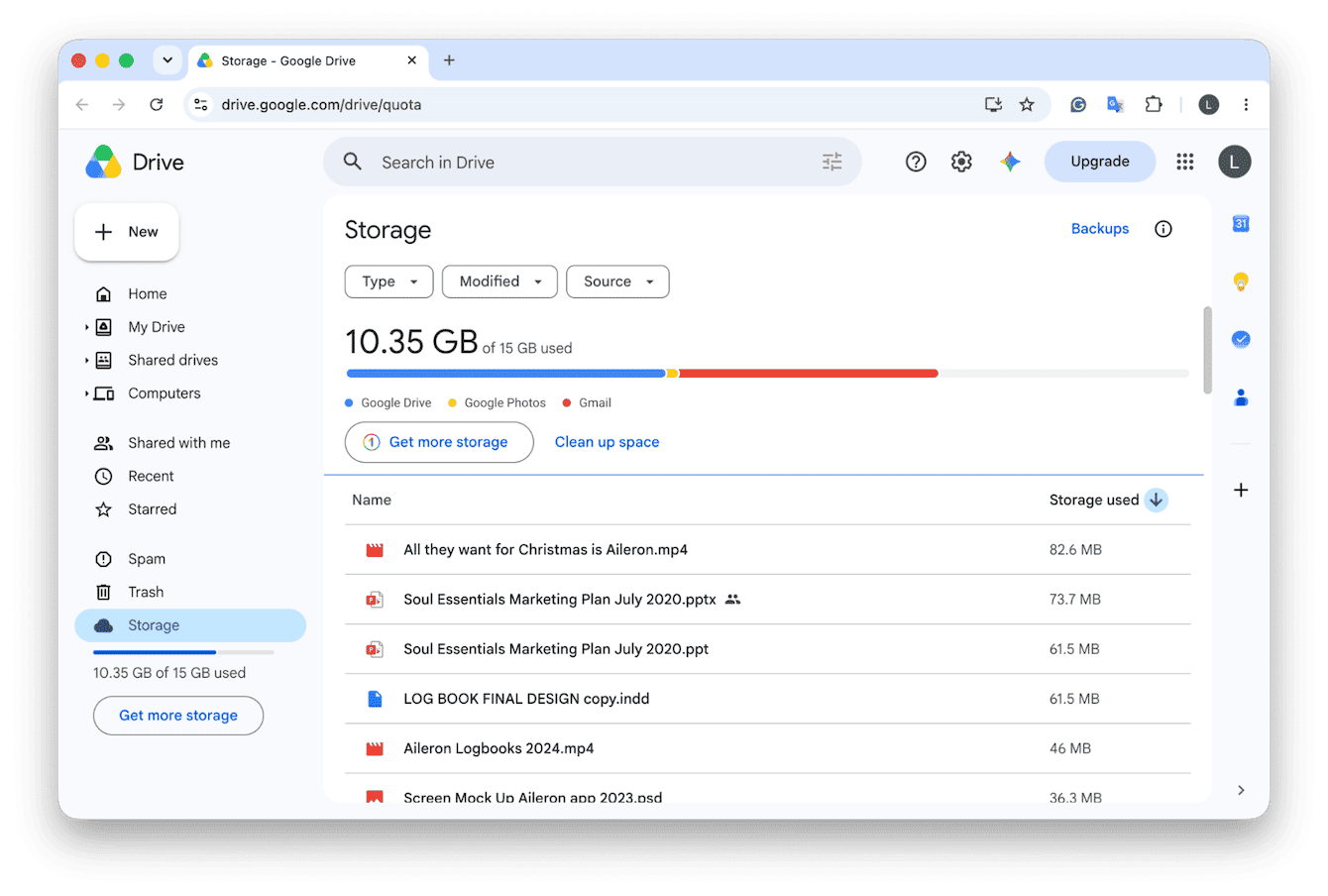Click the New button
Viewport: 1328px width, 896px height.
point(127,232)
